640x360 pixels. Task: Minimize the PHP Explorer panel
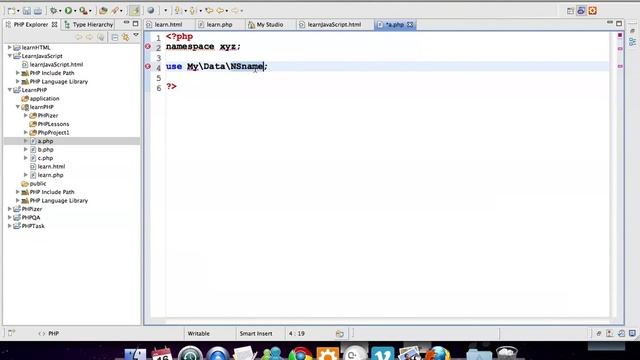point(127,23)
